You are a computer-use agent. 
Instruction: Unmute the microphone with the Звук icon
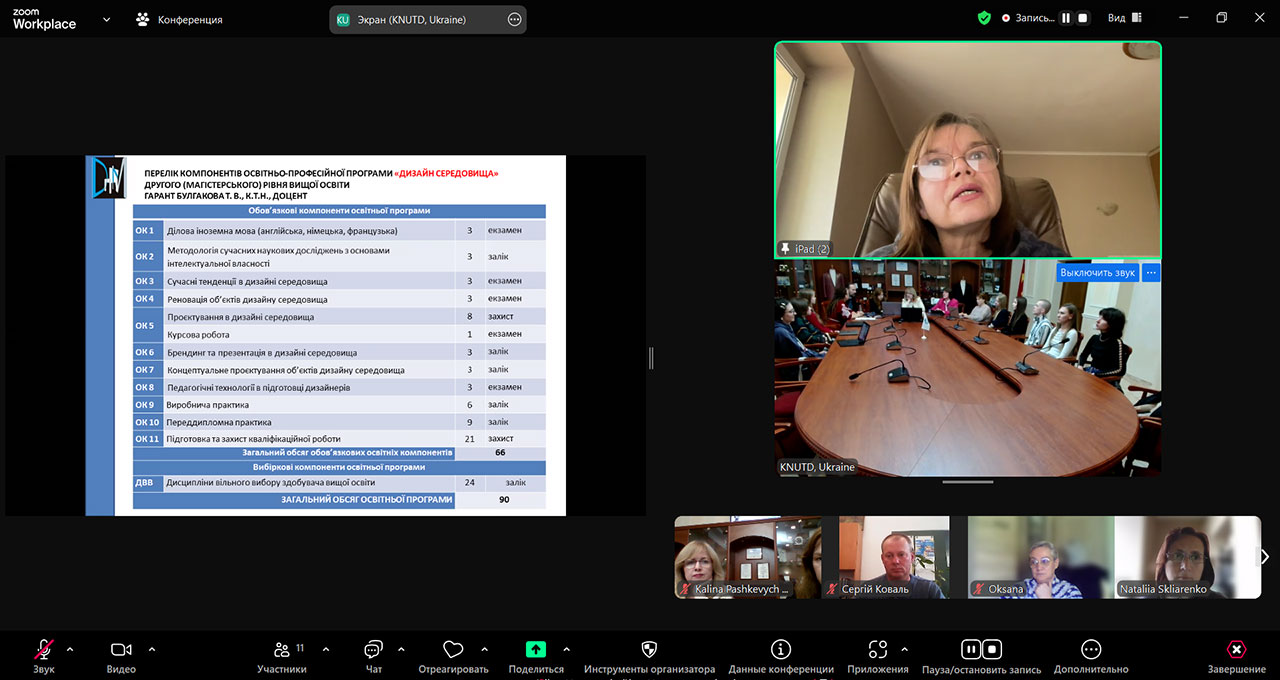44,650
